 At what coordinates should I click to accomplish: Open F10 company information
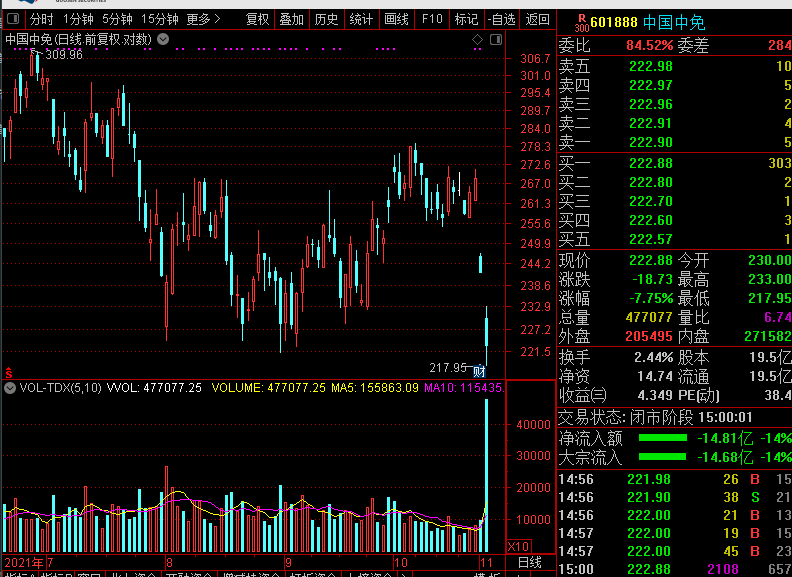click(x=432, y=19)
